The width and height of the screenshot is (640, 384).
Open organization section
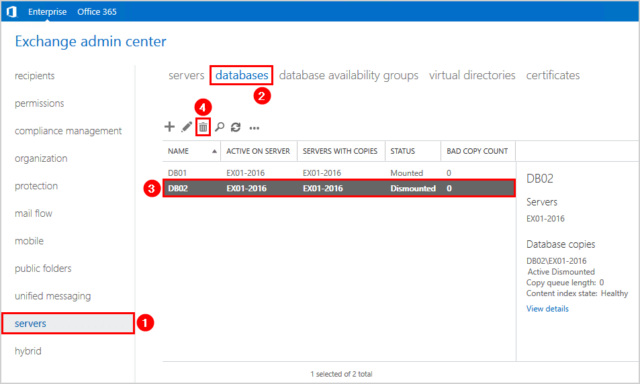(x=41, y=158)
